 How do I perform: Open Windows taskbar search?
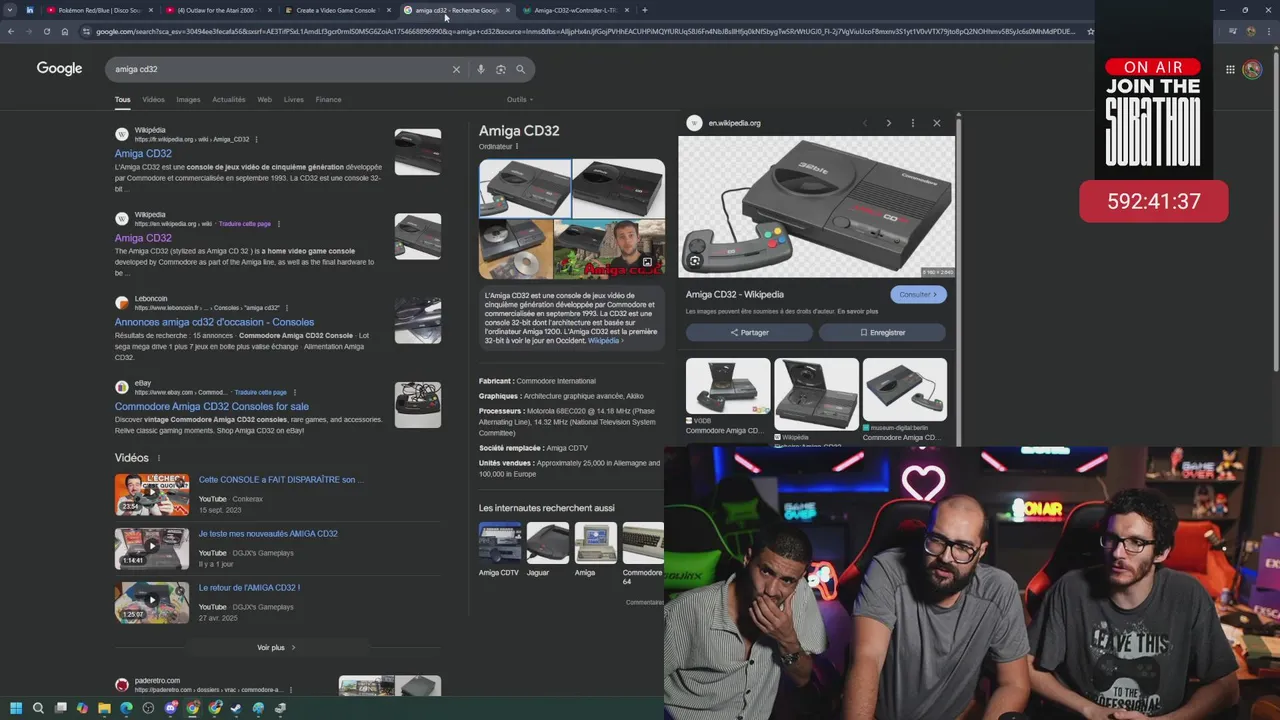[x=38, y=708]
